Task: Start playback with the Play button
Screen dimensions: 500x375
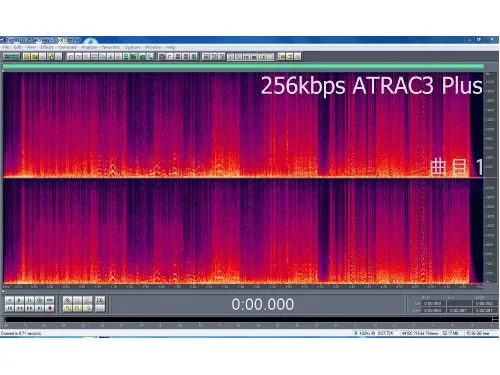Action: pyautogui.click(x=19, y=300)
